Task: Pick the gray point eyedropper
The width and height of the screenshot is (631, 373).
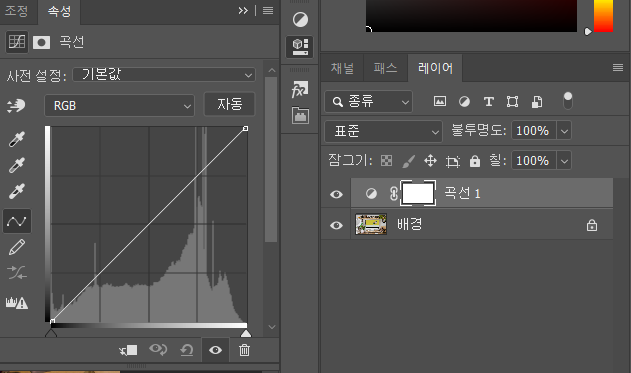Action: coord(16,165)
